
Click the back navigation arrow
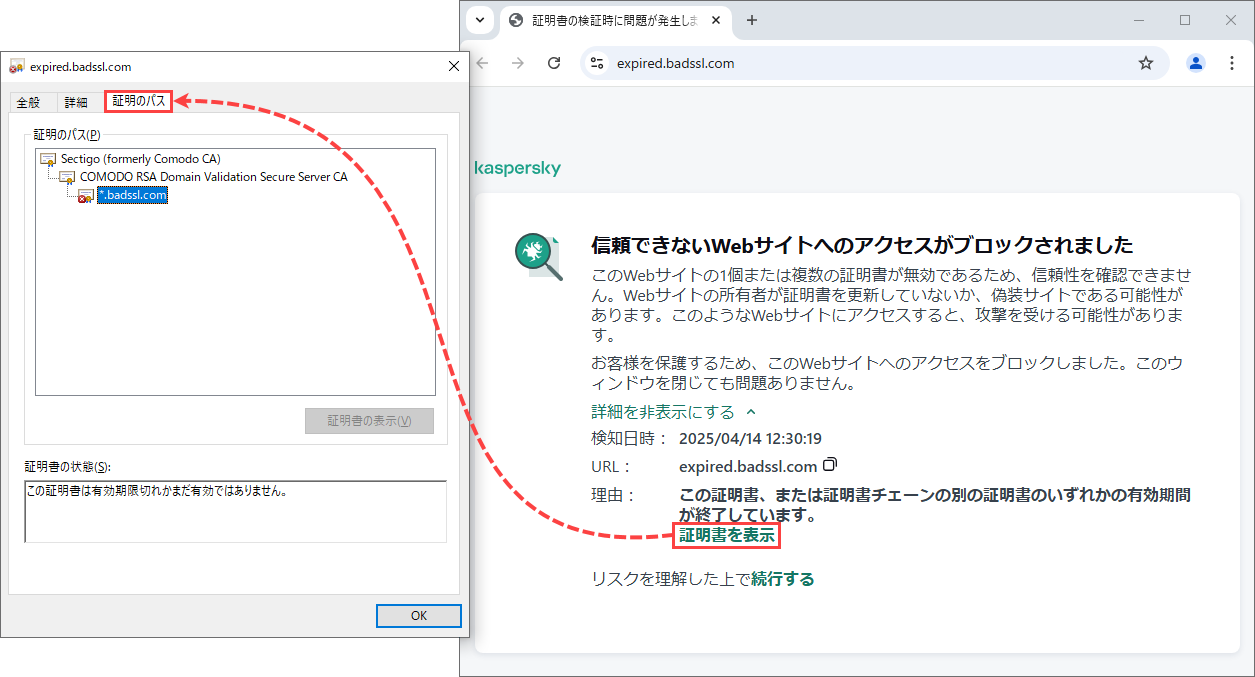pyautogui.click(x=482, y=62)
